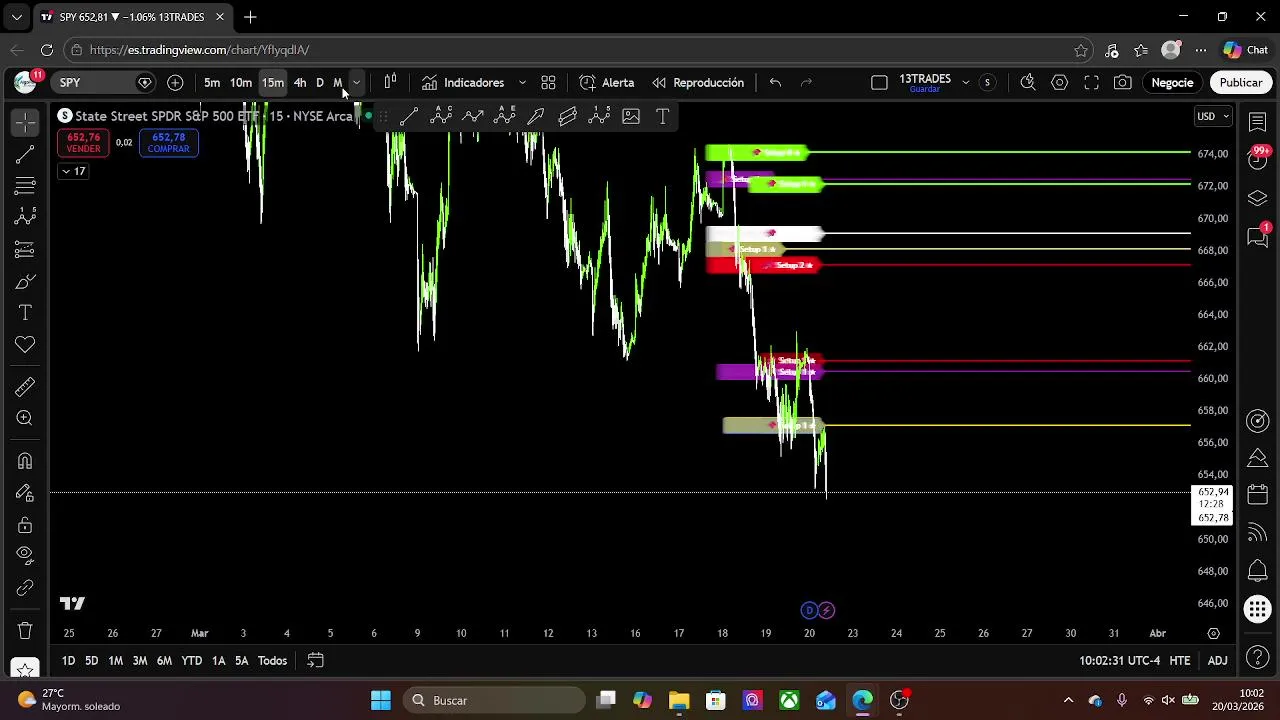Open the notifications bell in right sidebar
The image size is (1280, 720).
click(1258, 571)
